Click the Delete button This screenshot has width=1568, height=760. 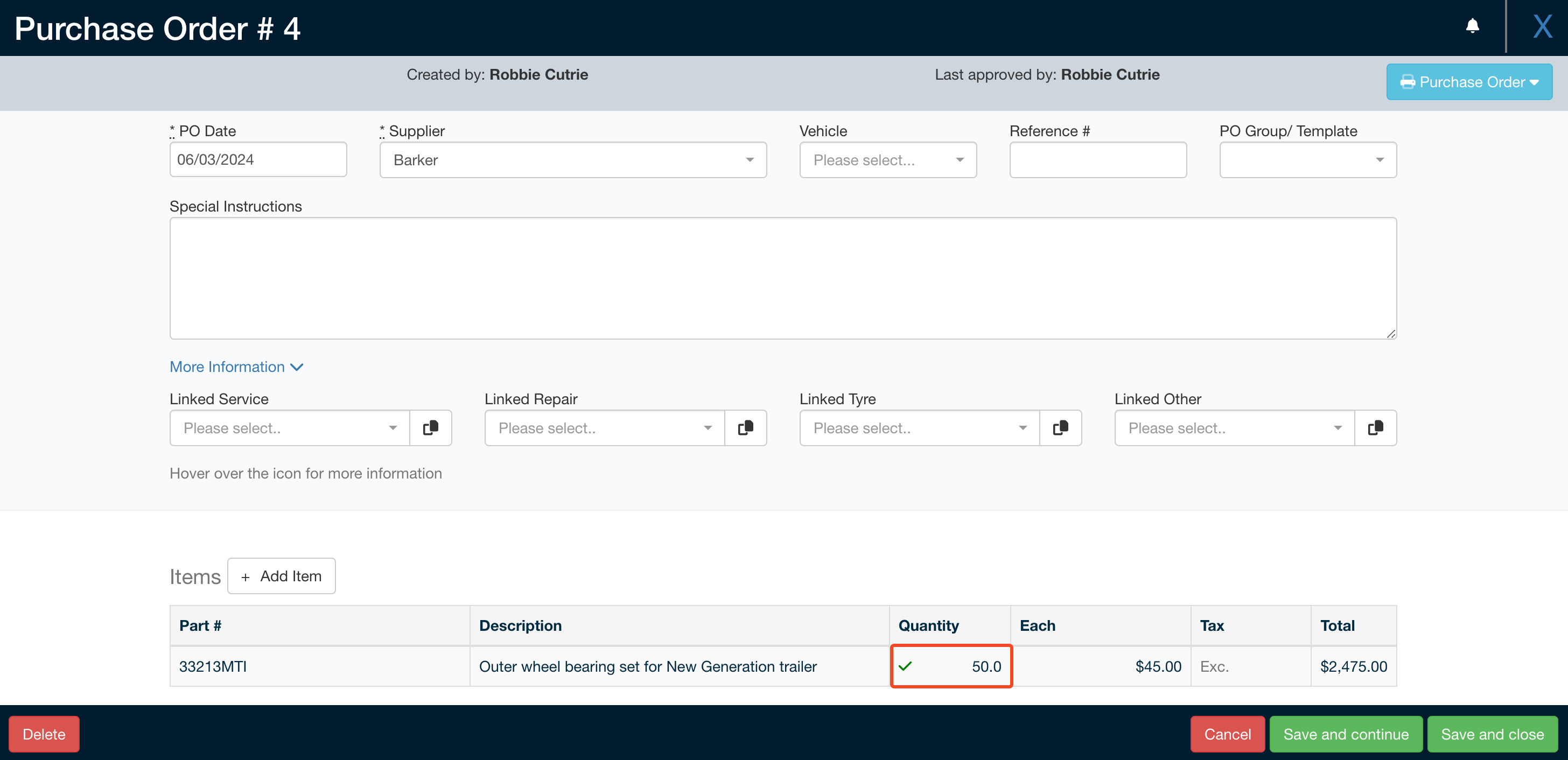(43, 734)
